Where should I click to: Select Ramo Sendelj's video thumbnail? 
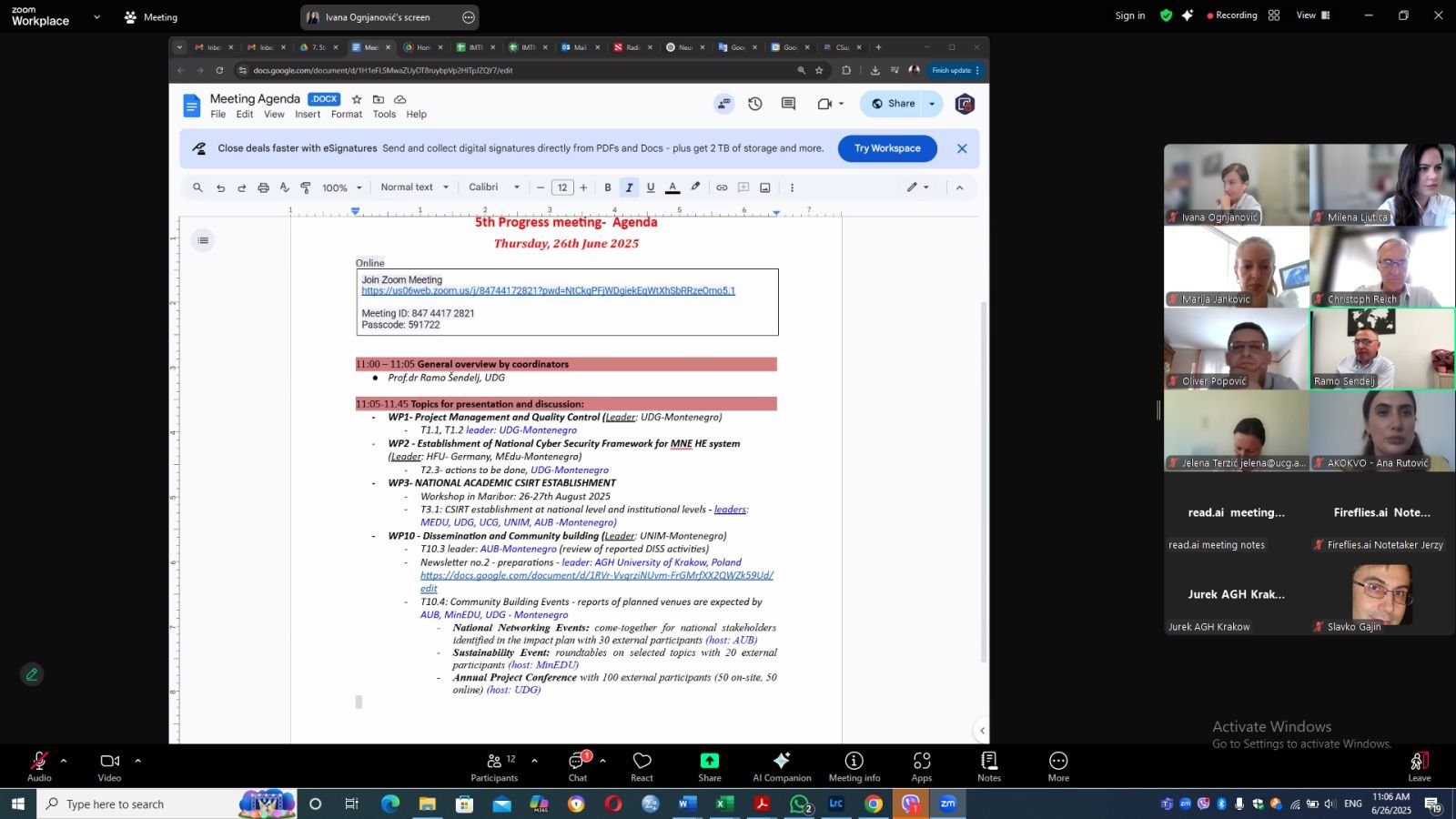1381,349
